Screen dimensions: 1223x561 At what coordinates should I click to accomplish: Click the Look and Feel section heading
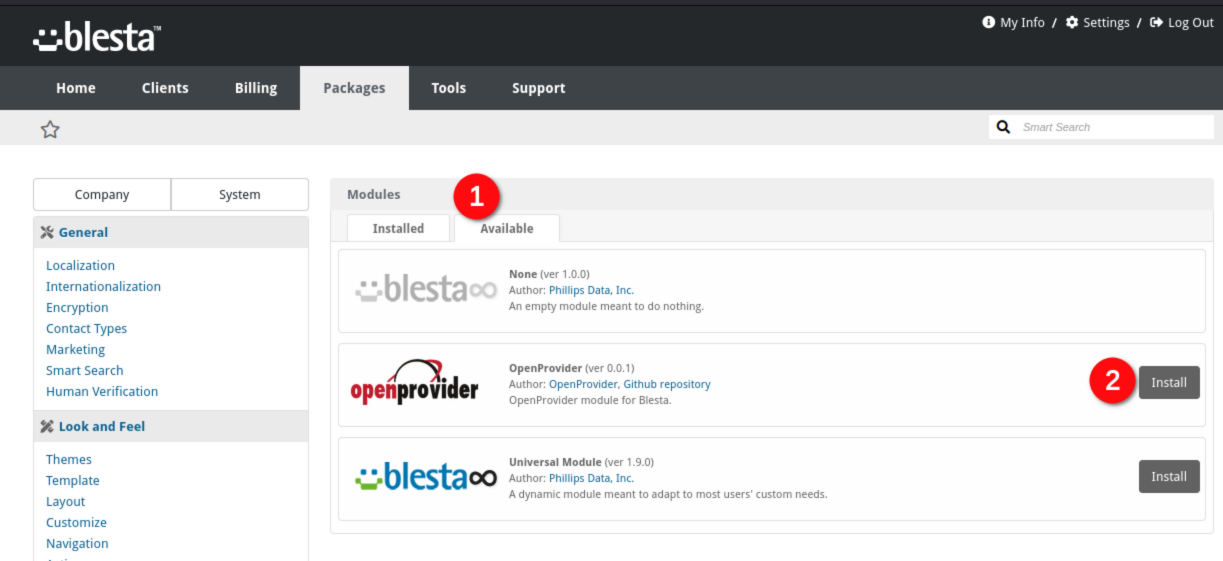102,426
